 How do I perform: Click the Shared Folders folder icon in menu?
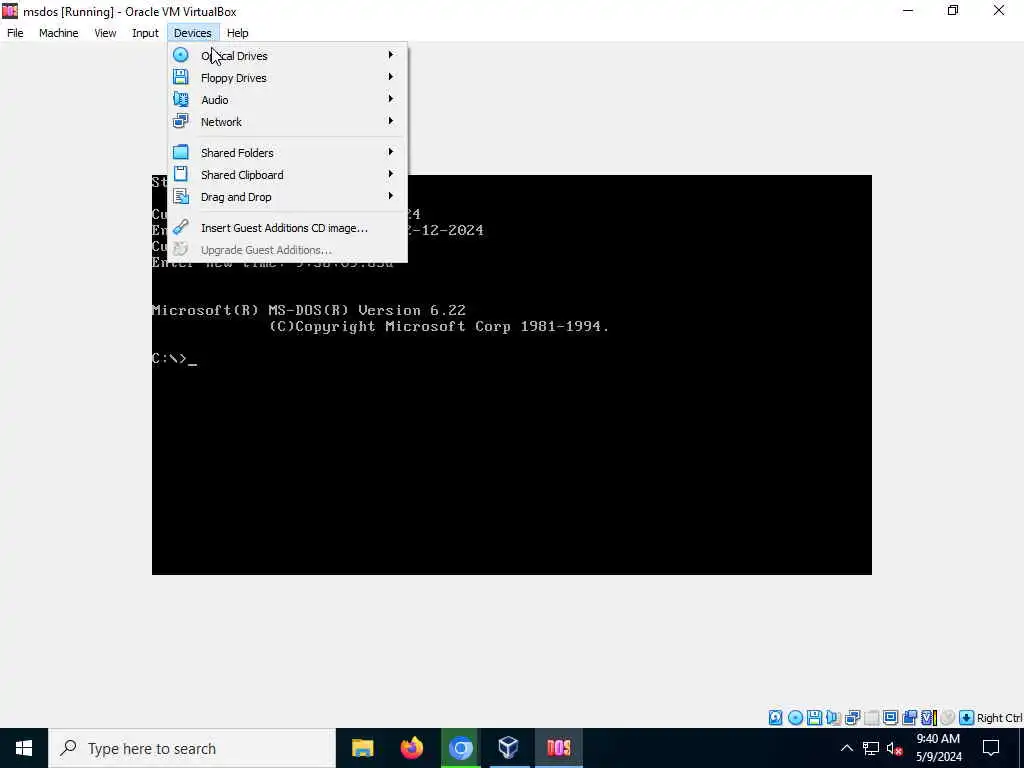pos(180,152)
